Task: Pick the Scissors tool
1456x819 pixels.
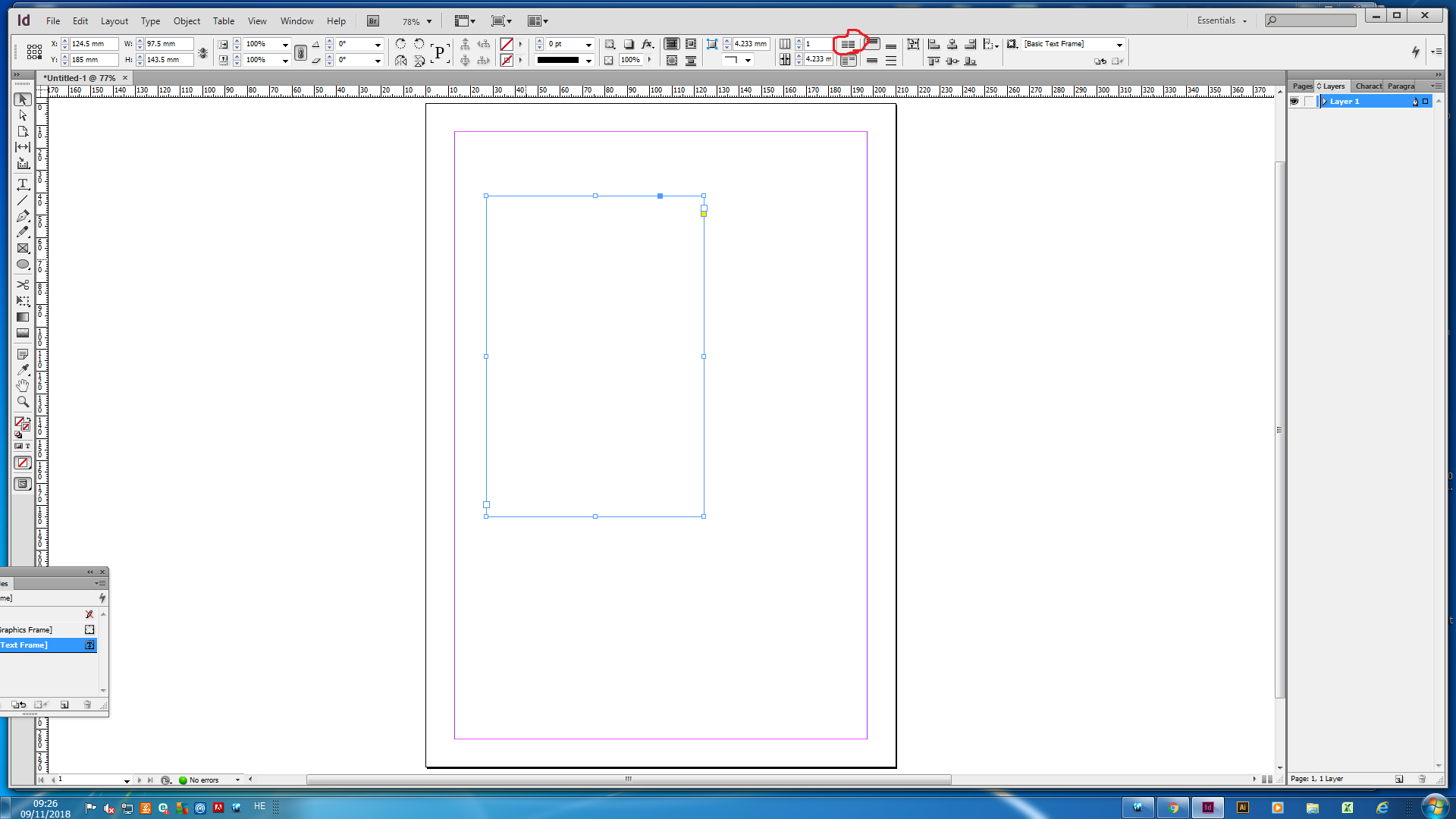Action: [23, 284]
